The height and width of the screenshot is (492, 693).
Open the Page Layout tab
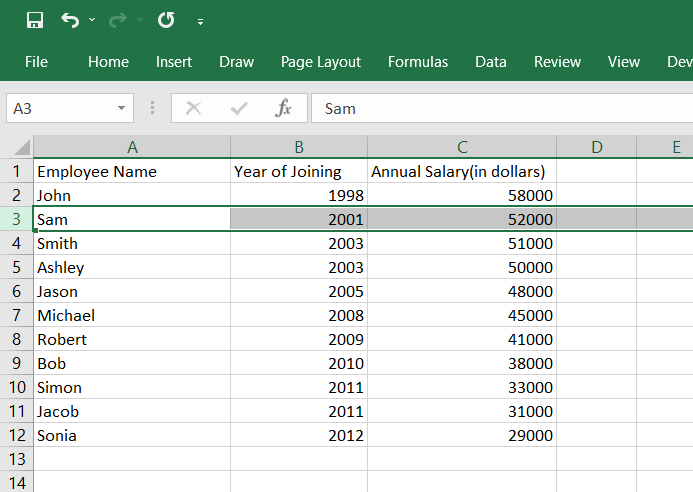pyautogui.click(x=321, y=62)
